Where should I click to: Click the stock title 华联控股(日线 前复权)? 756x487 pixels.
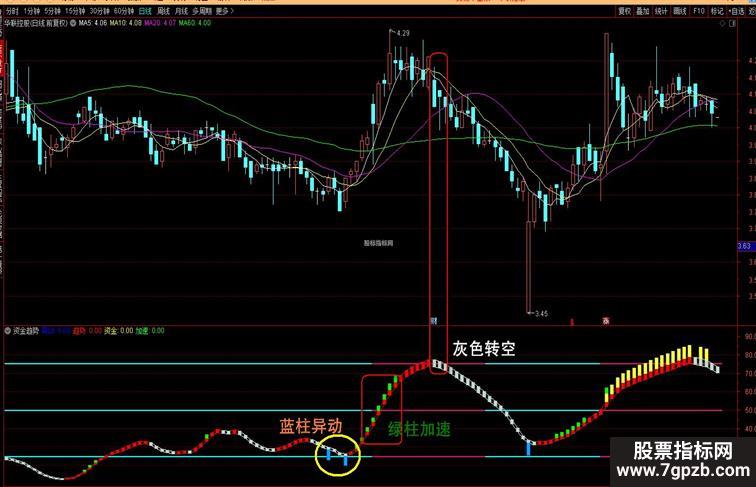click(36, 23)
